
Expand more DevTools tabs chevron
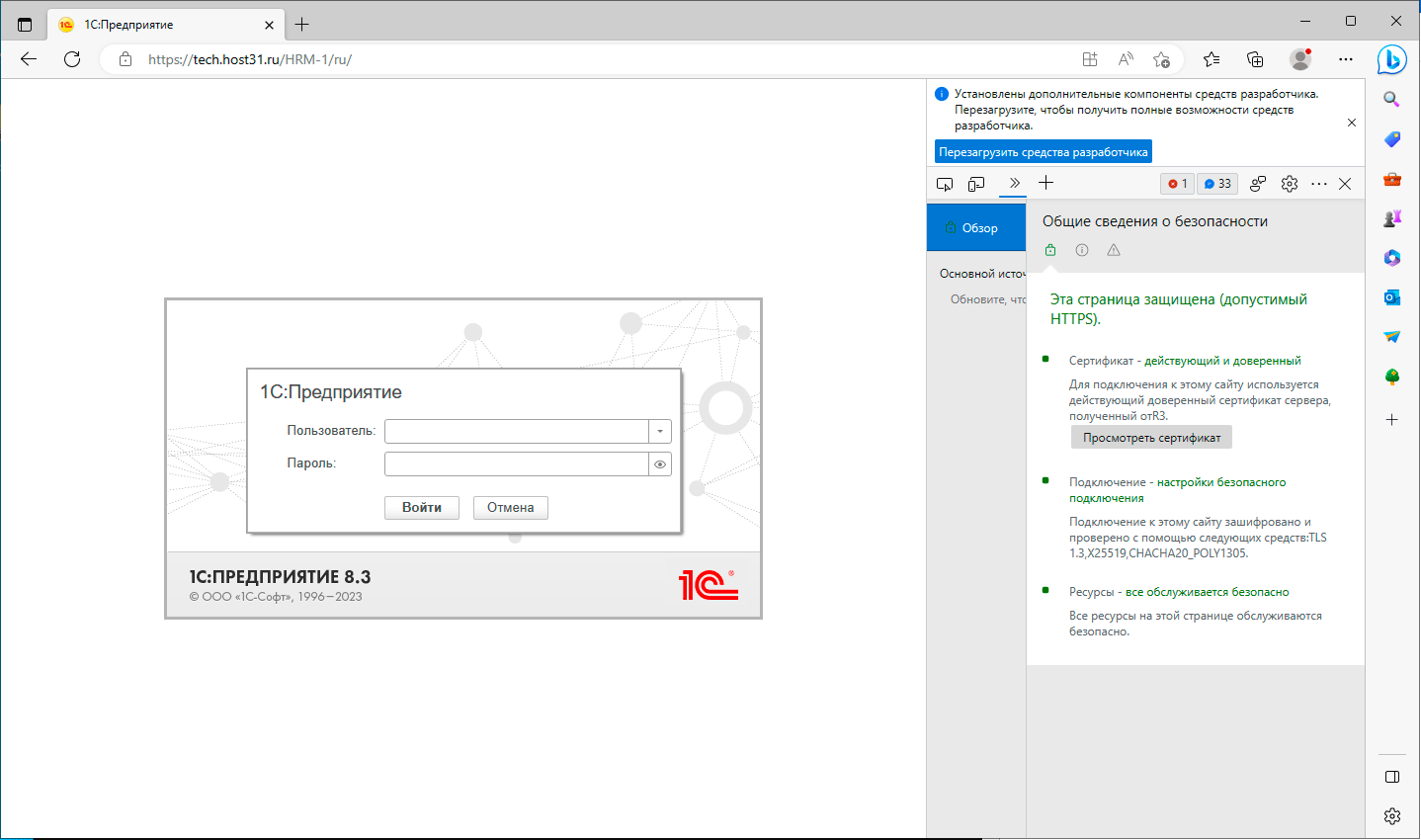1014,183
